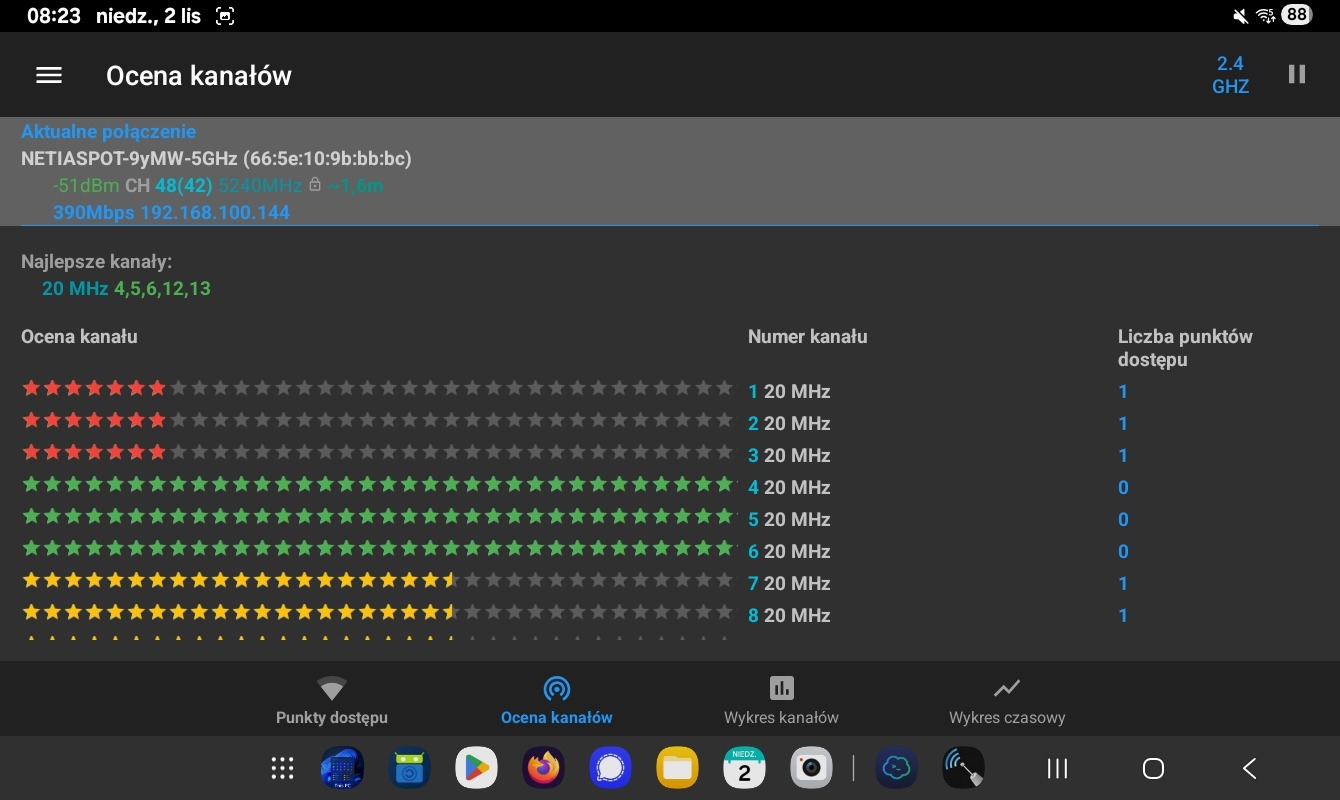Switch to Punkty dostępu tab

pos(332,700)
